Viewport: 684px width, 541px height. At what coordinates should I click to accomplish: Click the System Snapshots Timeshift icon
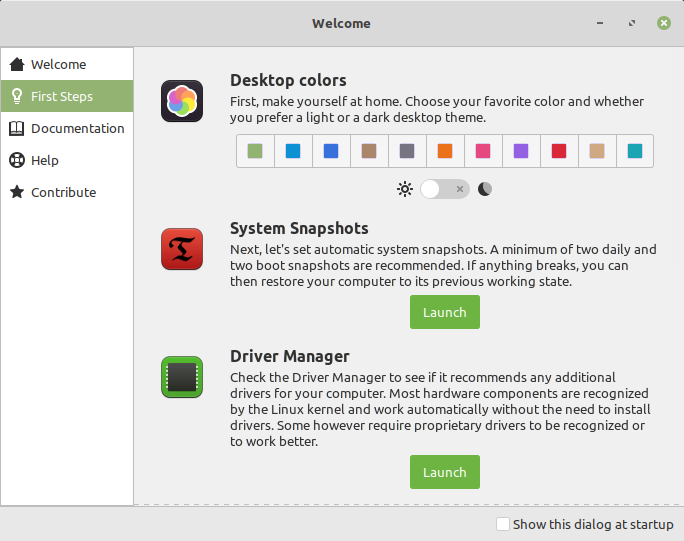(182, 249)
